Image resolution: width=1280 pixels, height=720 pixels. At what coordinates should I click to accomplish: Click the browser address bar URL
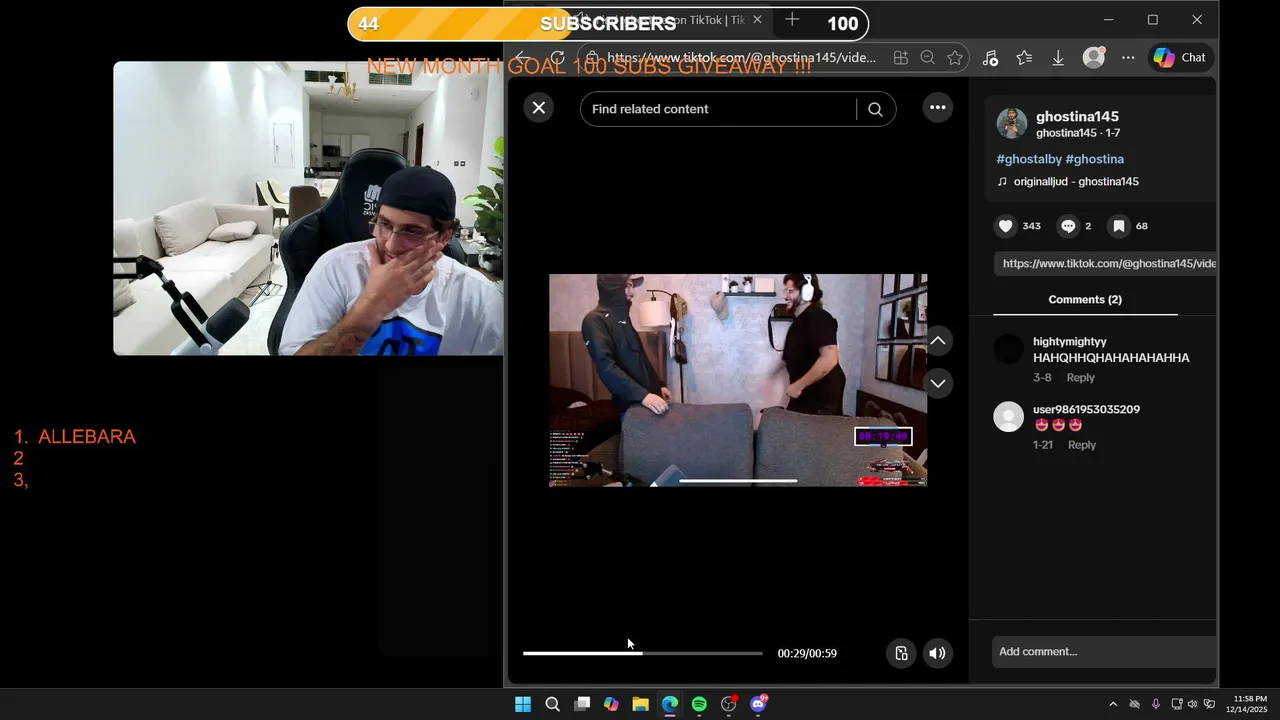(741, 58)
